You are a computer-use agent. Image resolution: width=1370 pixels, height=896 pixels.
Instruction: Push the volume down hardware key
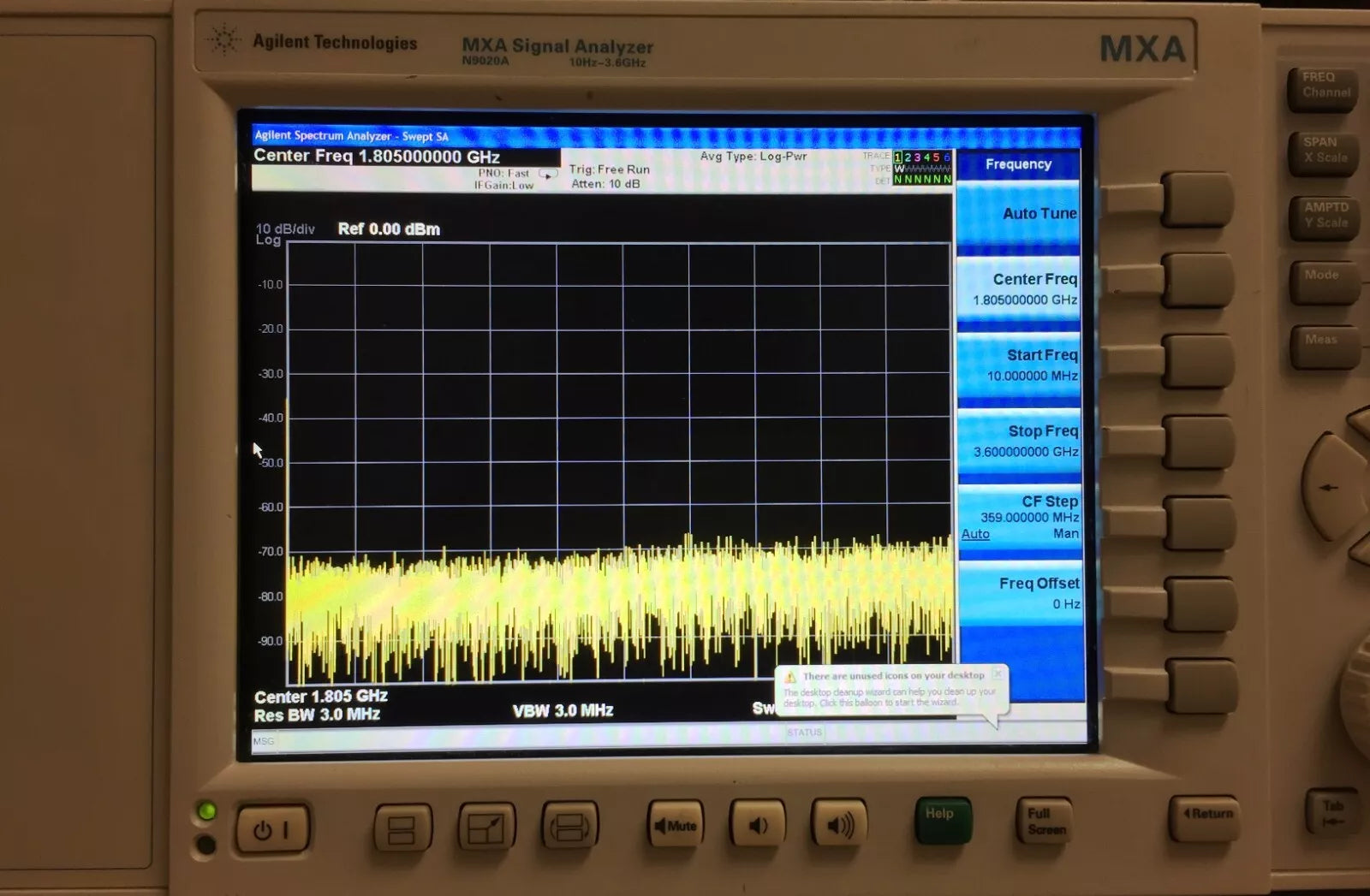pyautogui.click(x=757, y=824)
